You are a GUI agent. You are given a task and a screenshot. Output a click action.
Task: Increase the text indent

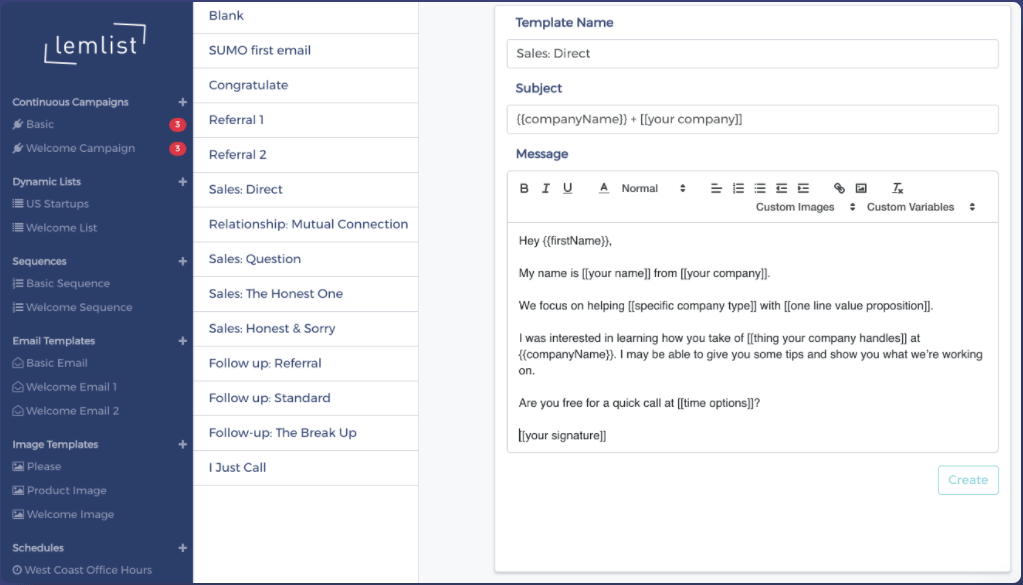tap(803, 188)
